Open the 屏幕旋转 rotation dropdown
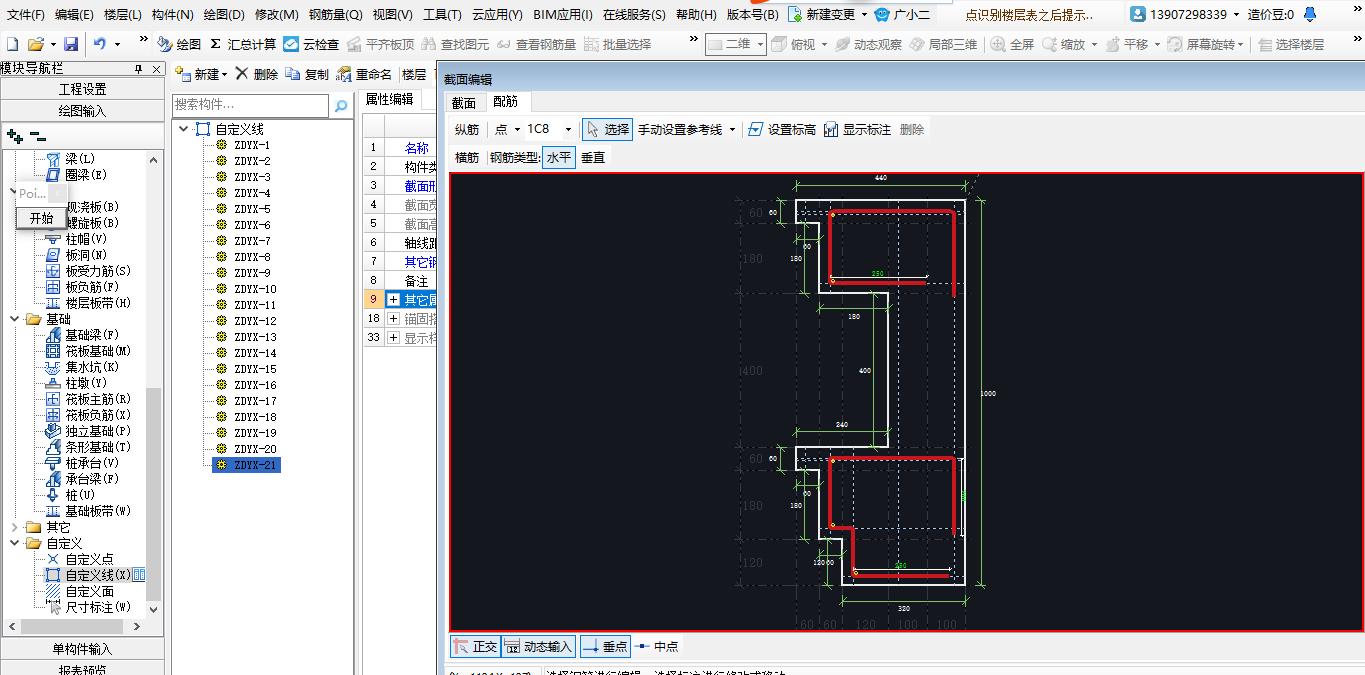The width and height of the screenshot is (1365, 675). [1242, 44]
